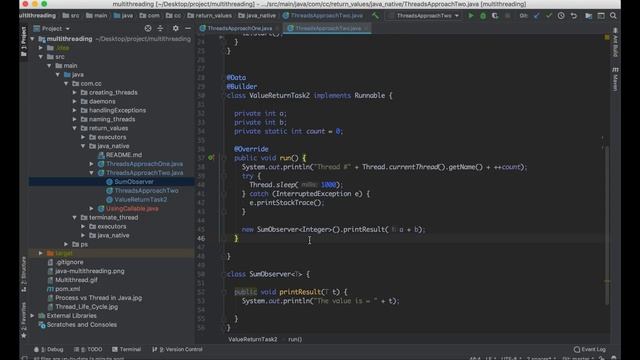Click the Git commit checkmark icon
The height and width of the screenshot is (360, 640).
(549, 16)
